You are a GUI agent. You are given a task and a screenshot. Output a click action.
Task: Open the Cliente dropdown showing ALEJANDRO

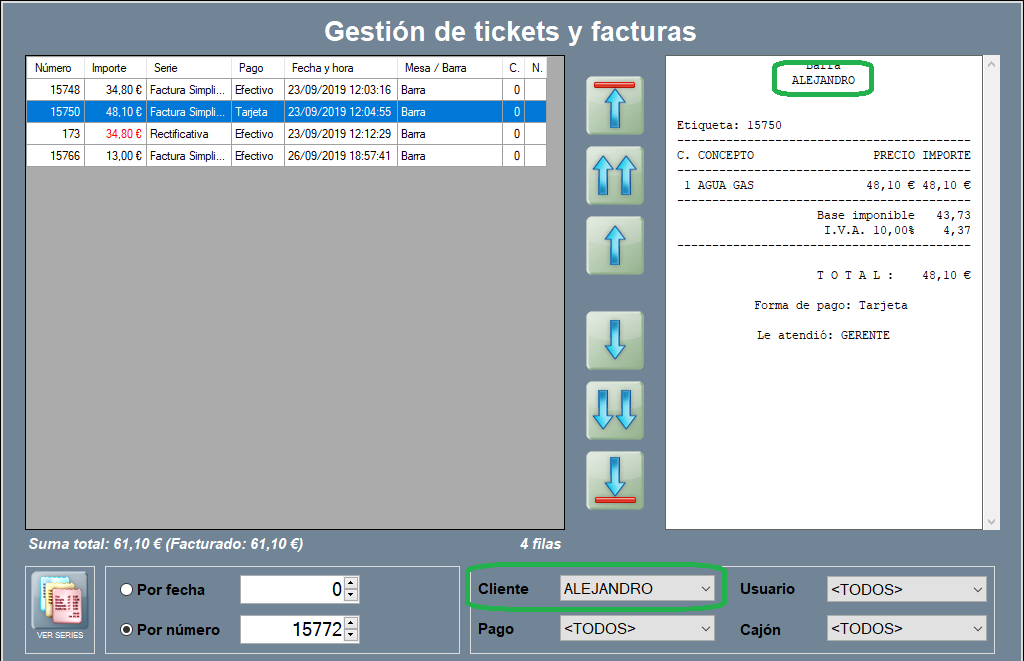point(637,589)
